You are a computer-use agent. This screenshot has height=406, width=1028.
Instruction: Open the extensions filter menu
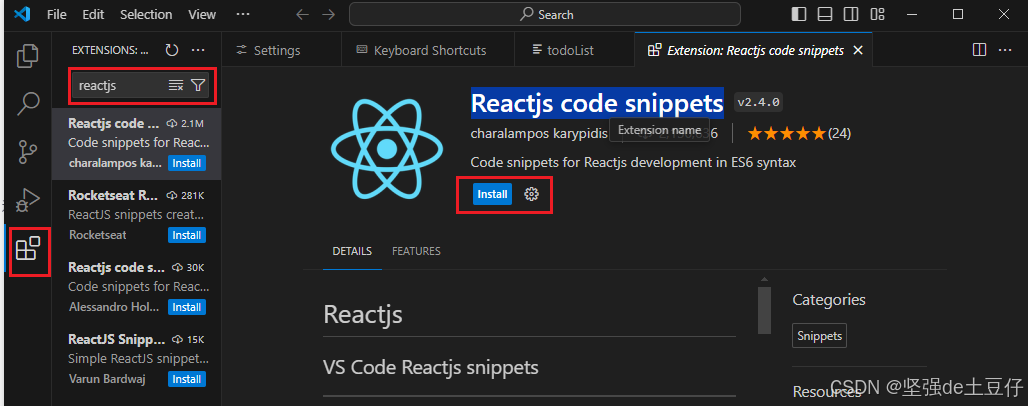198,85
